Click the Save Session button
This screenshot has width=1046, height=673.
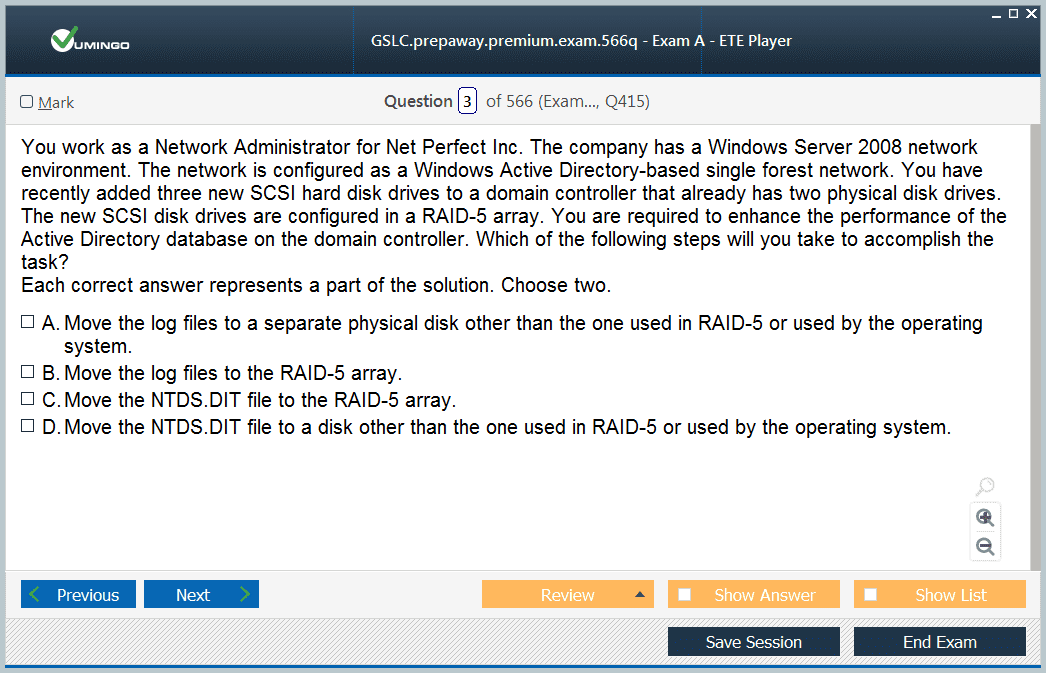coord(754,642)
